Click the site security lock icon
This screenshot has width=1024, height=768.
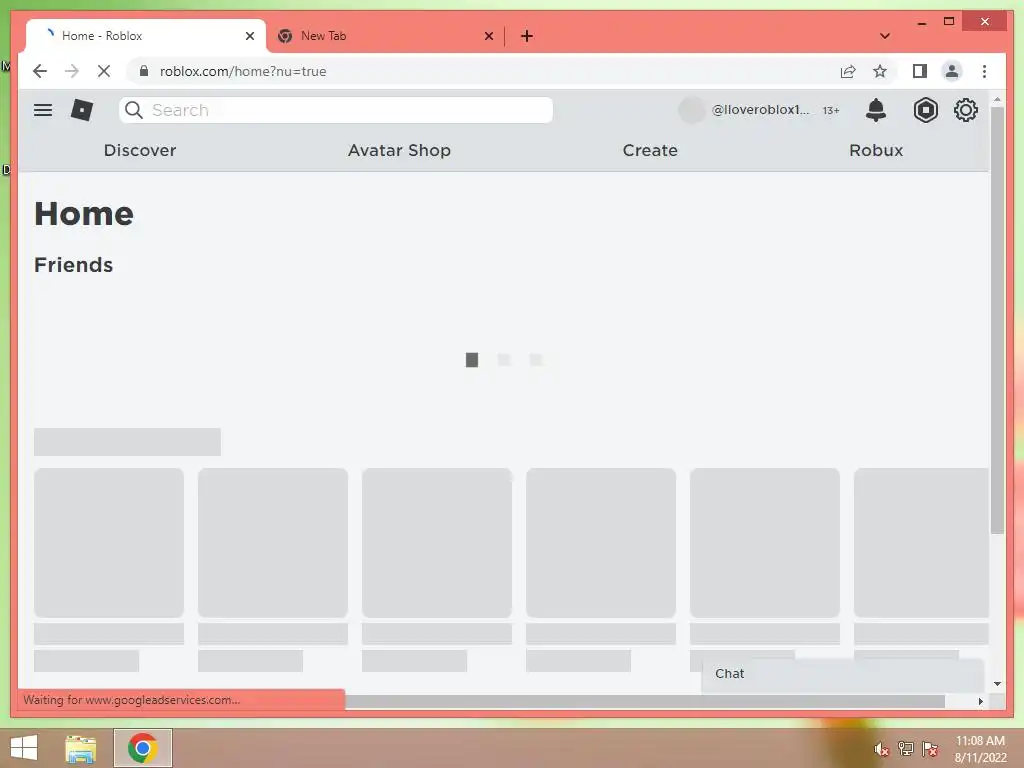(144, 71)
